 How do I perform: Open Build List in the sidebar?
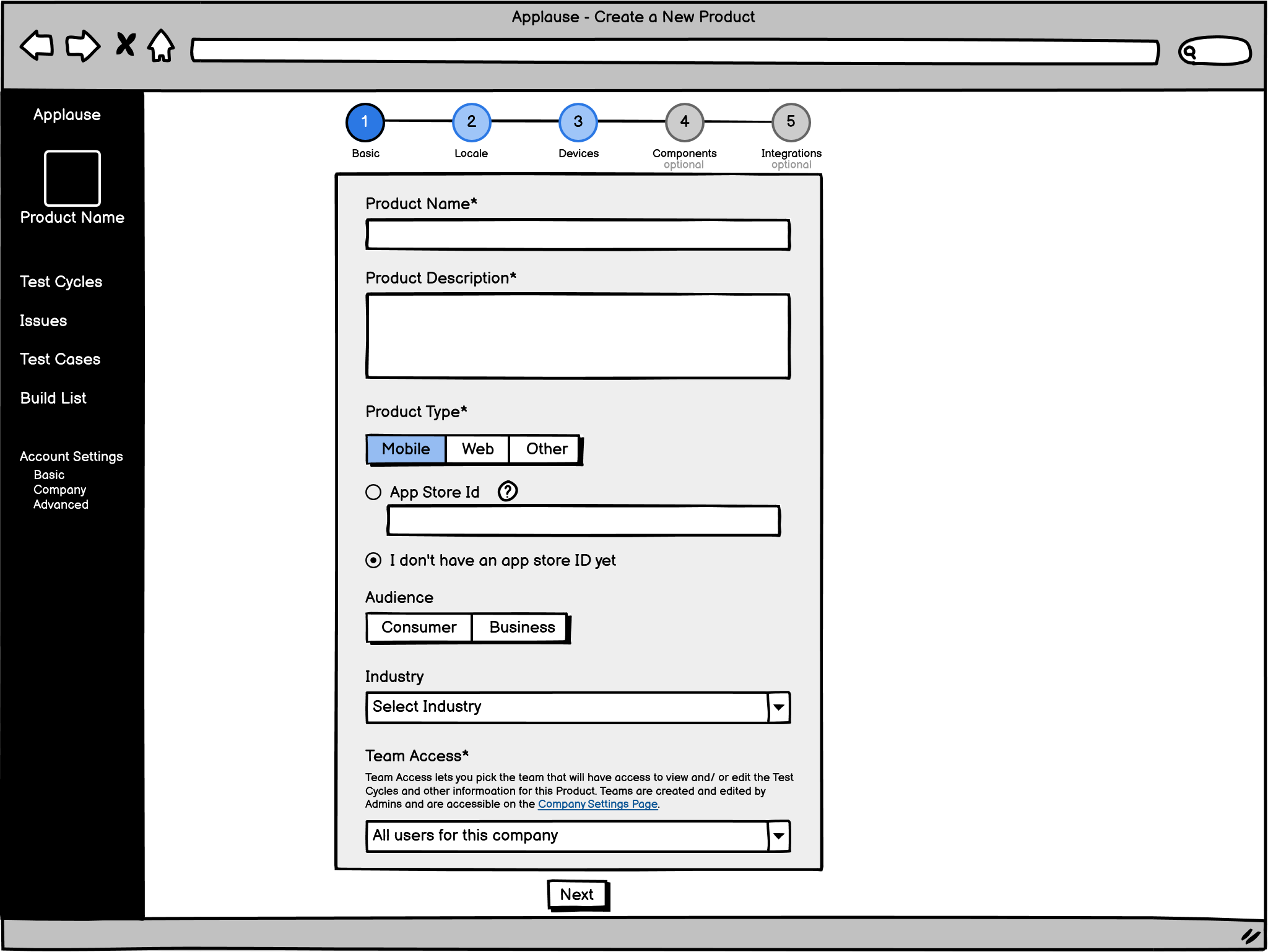point(53,399)
